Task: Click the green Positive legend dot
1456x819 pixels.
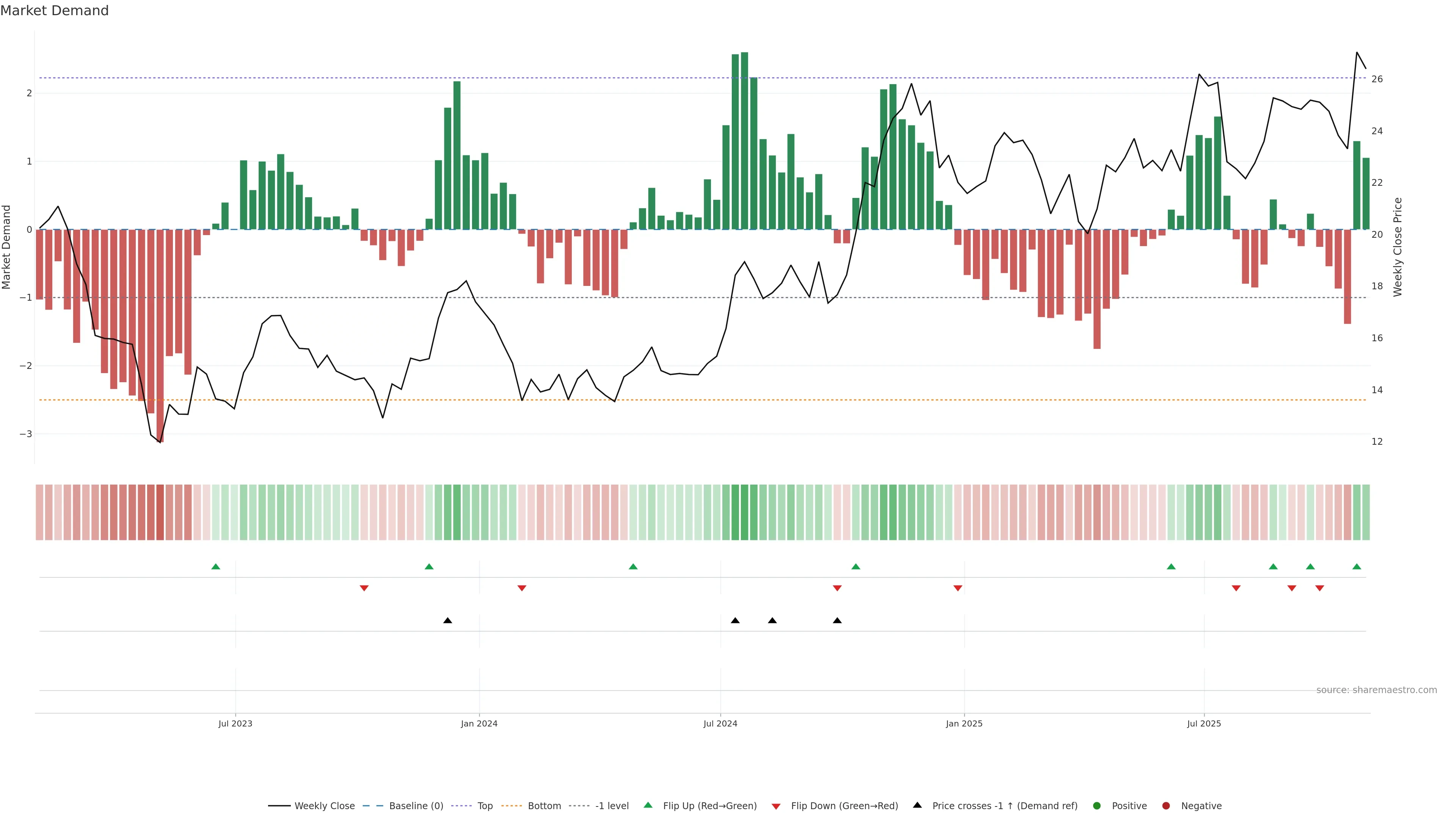Action: pyautogui.click(x=1097, y=805)
